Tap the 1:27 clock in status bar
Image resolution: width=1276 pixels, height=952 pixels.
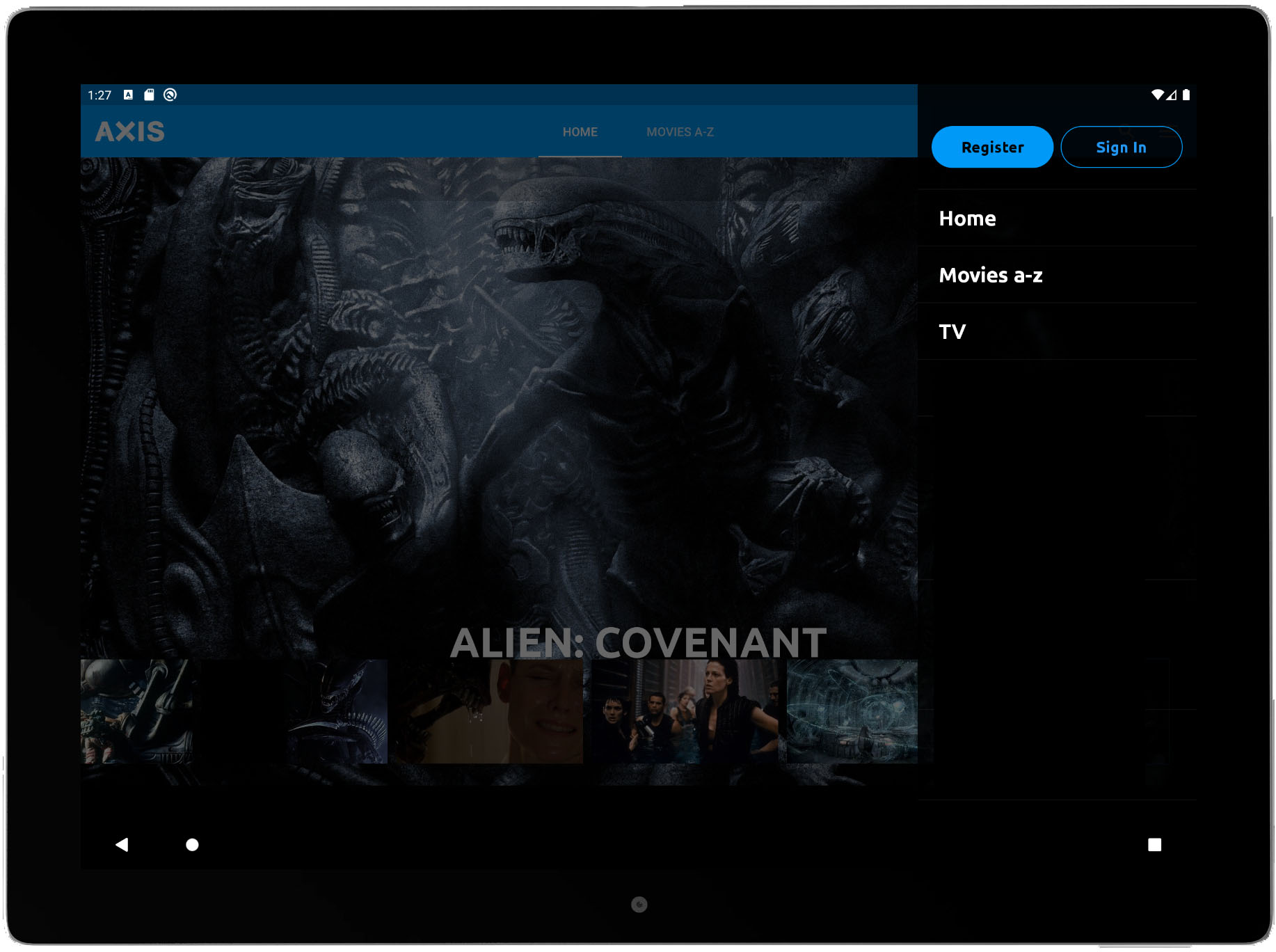coord(99,95)
